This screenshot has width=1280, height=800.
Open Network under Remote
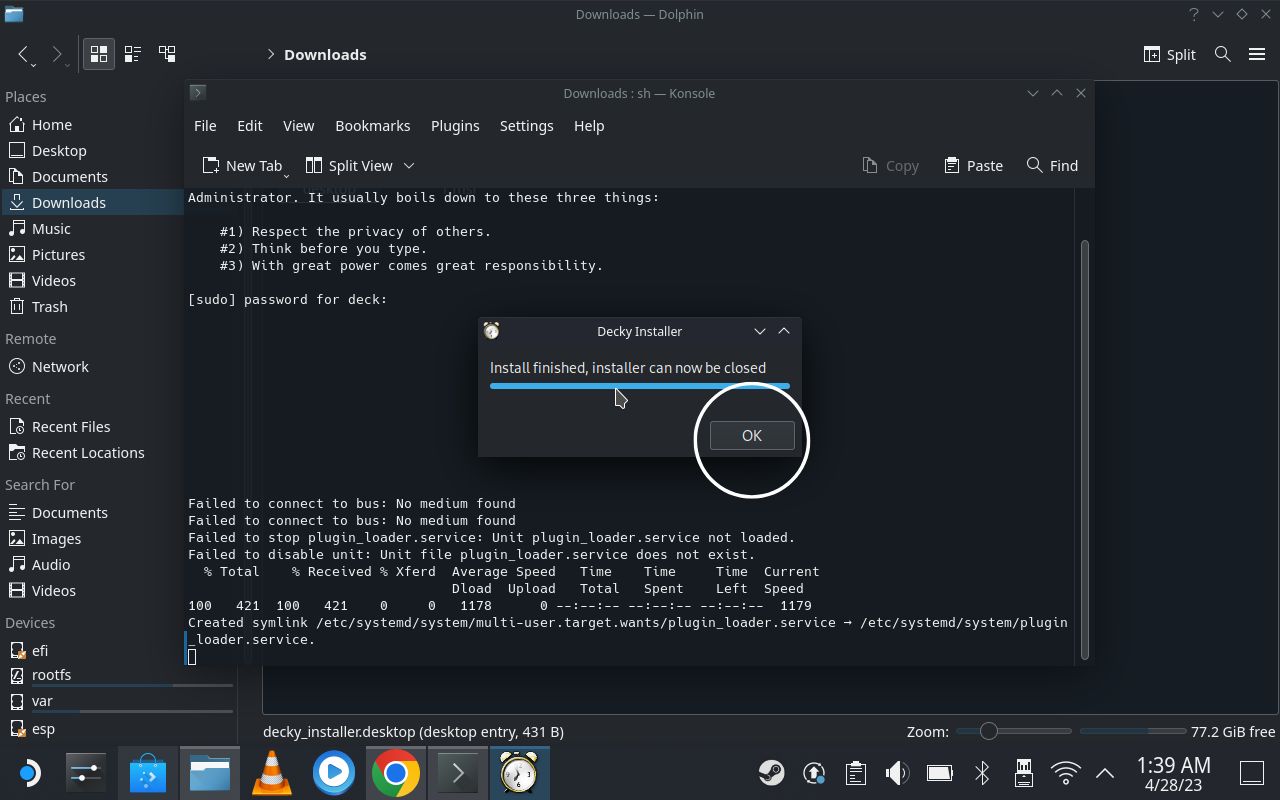(92, 366)
